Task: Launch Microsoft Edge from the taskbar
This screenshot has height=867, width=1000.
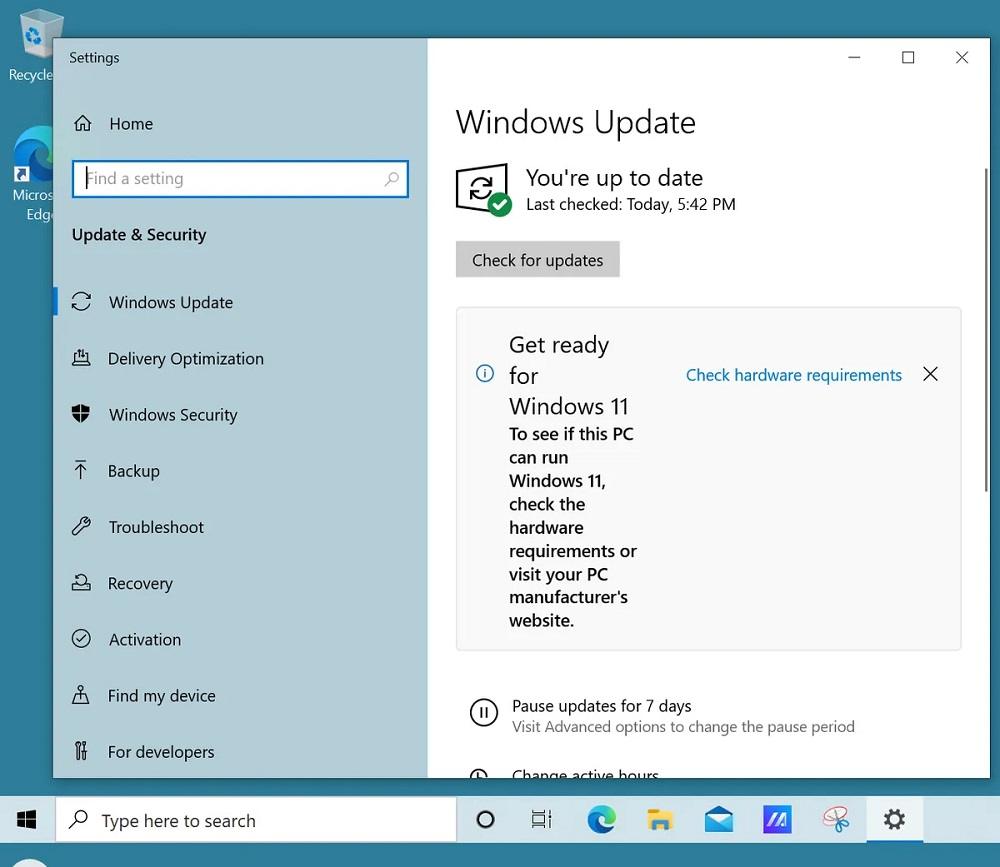Action: (601, 820)
